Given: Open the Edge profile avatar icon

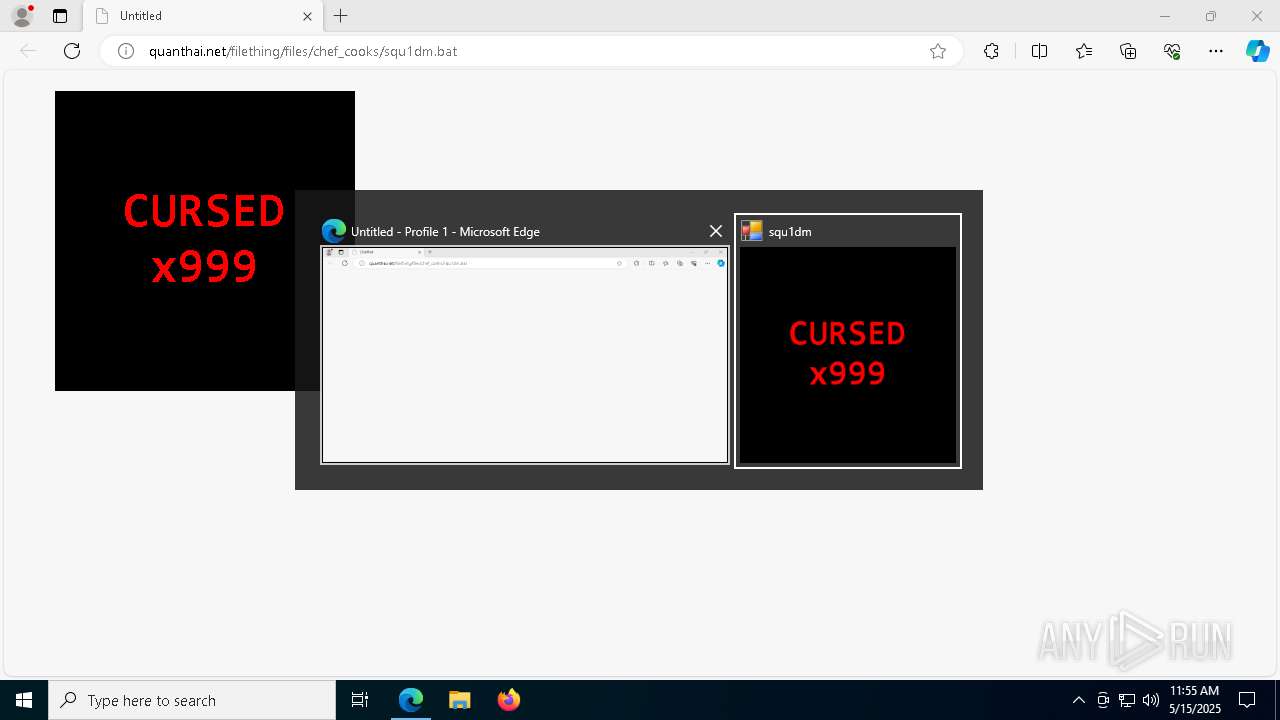Looking at the screenshot, I should tap(22, 16).
